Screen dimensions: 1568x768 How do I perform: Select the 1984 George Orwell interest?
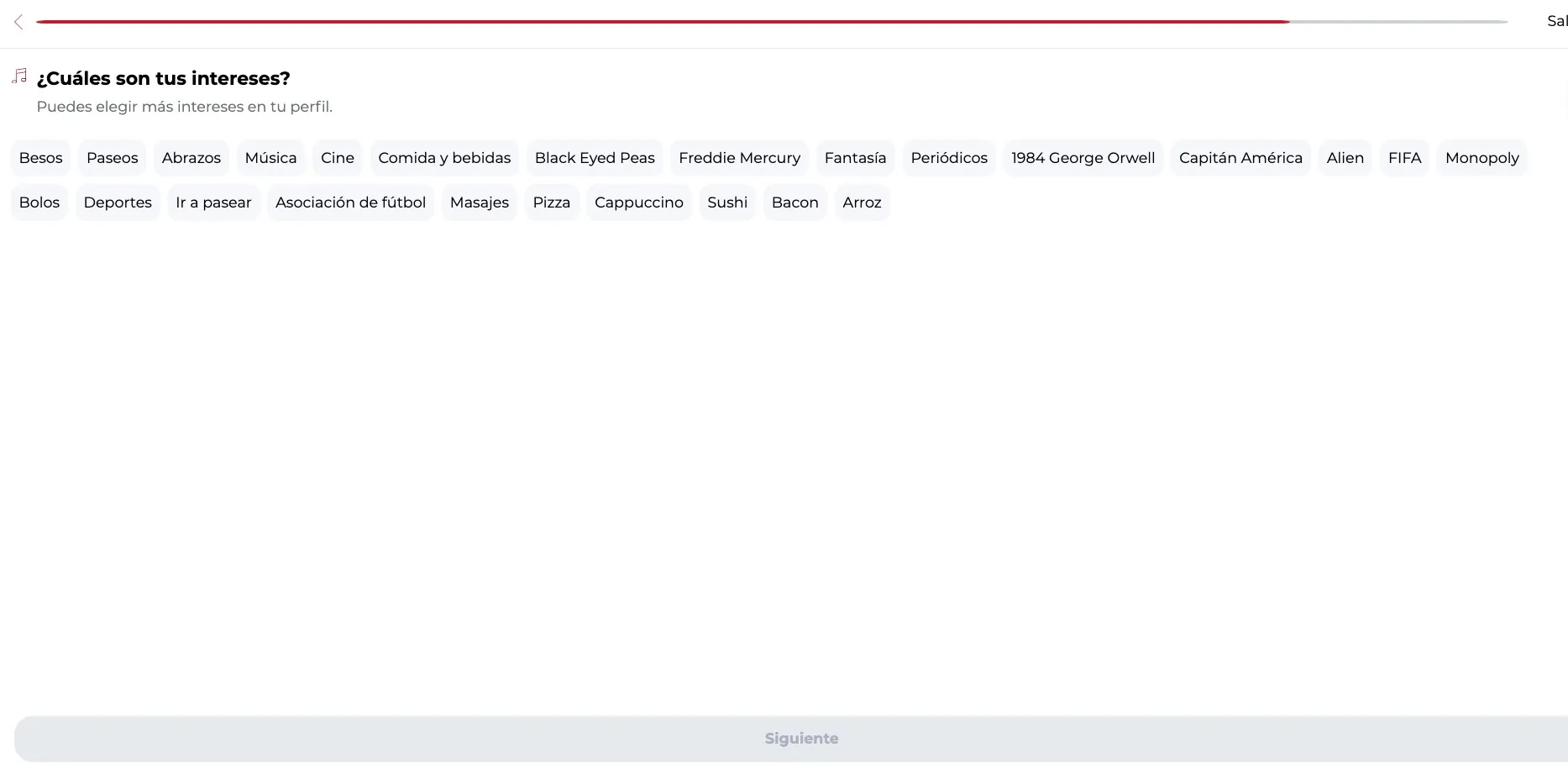tap(1083, 158)
